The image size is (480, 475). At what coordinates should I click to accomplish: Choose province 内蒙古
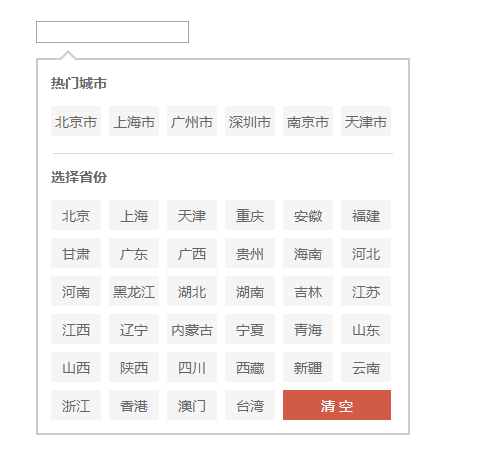[192, 329]
